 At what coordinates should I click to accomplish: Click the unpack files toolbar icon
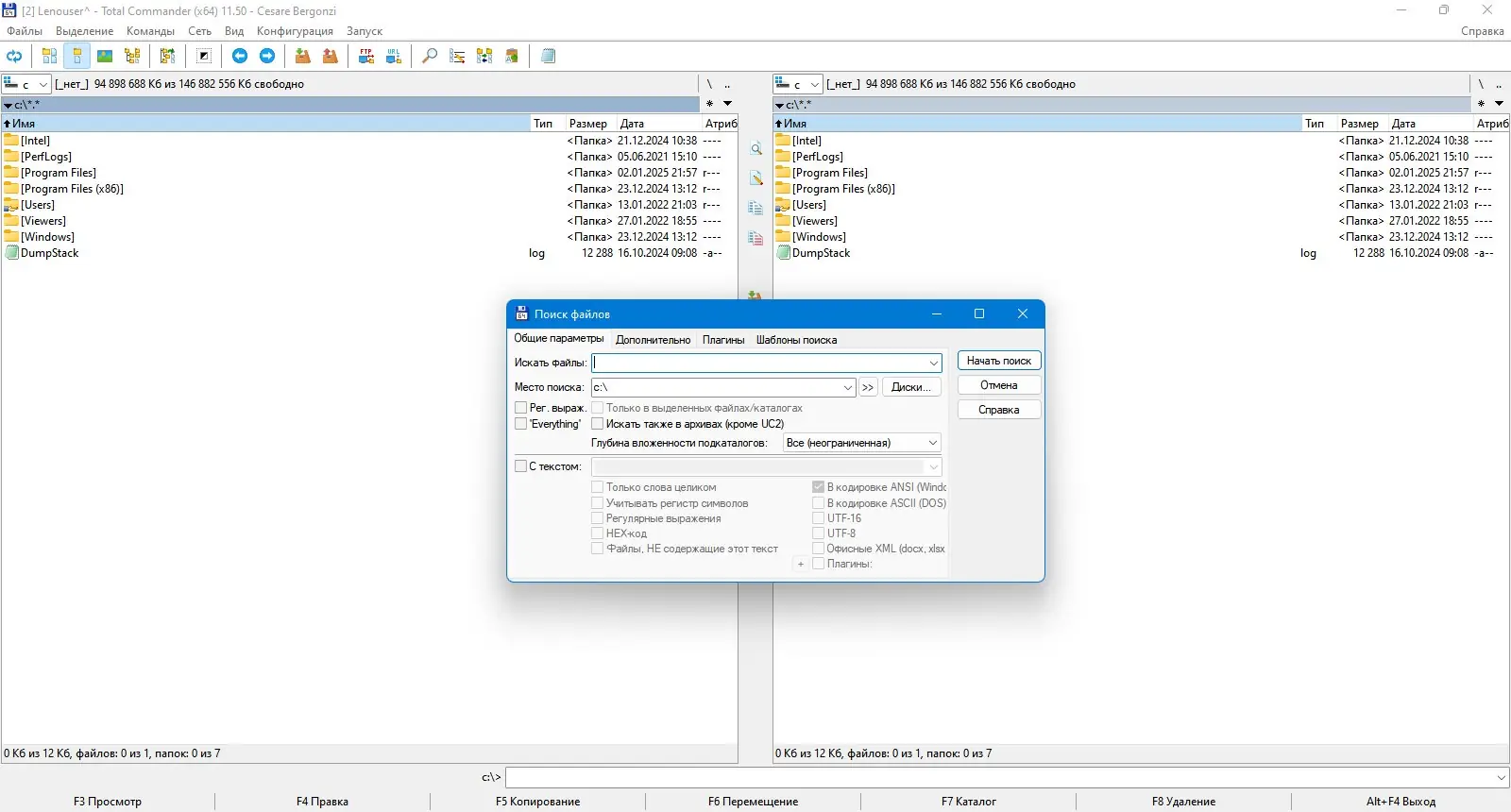point(331,56)
